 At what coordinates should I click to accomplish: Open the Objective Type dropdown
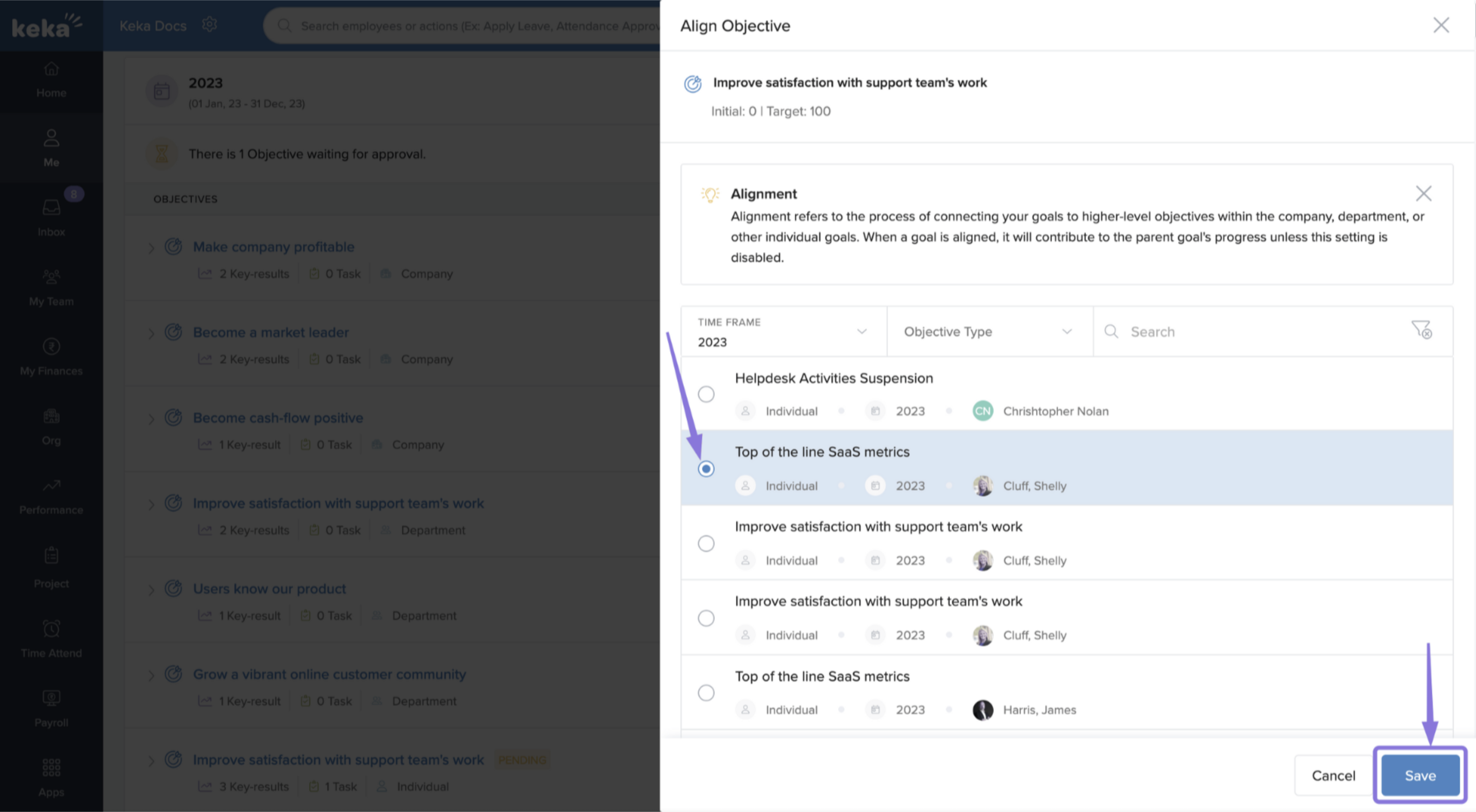coord(988,332)
